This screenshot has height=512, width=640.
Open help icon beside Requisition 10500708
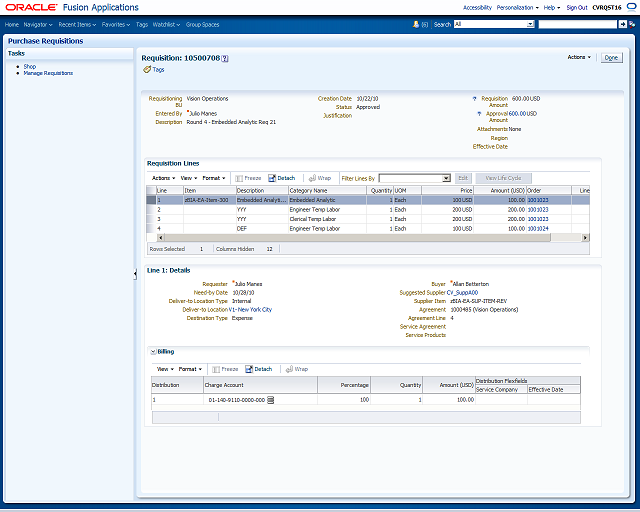point(225,58)
